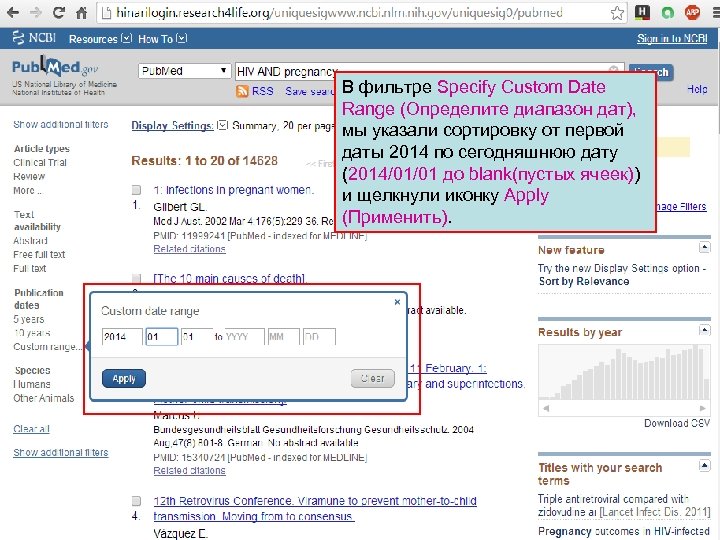Click Sign in to NCBI link

pos(672,39)
